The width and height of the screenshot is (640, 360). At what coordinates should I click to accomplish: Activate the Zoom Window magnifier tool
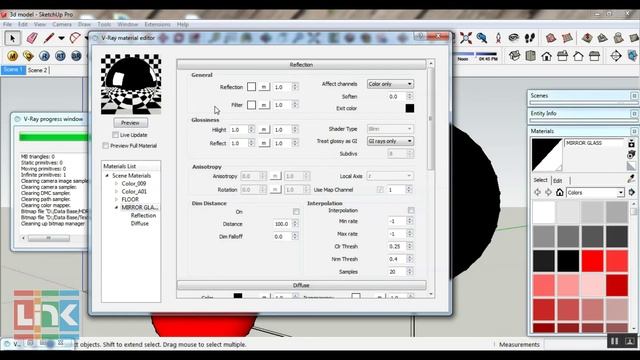click(x=482, y=38)
